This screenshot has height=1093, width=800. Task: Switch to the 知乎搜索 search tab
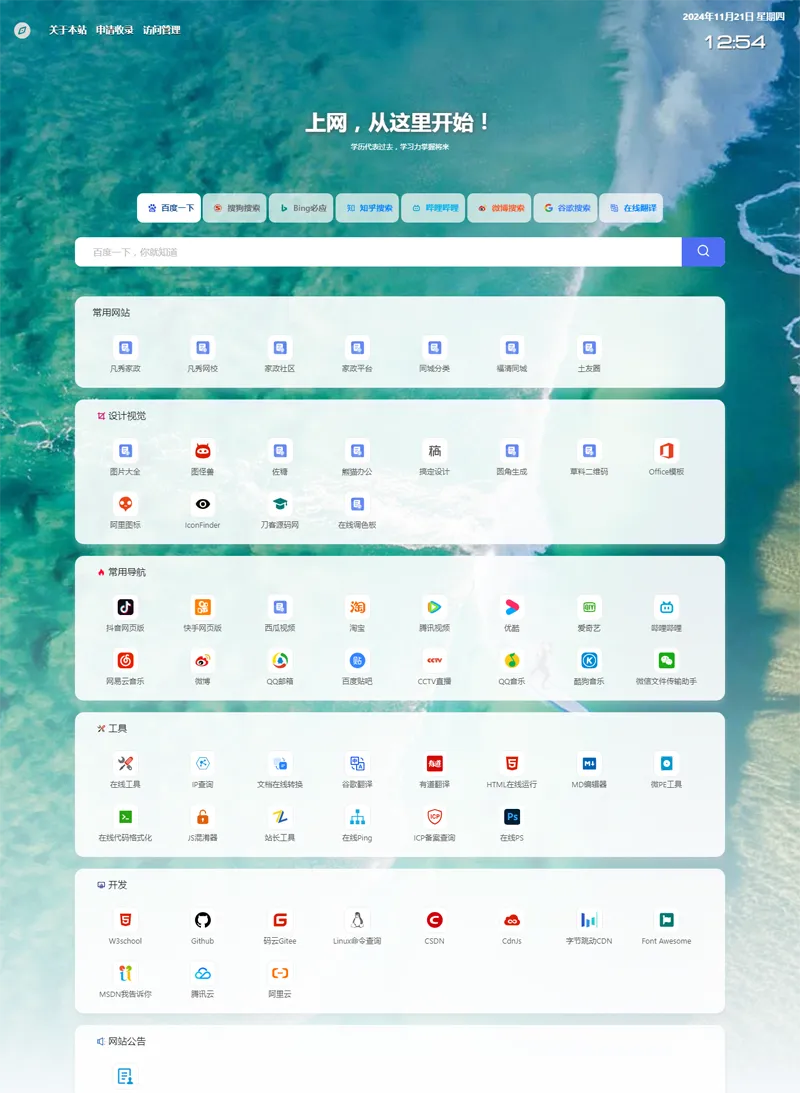click(x=367, y=208)
